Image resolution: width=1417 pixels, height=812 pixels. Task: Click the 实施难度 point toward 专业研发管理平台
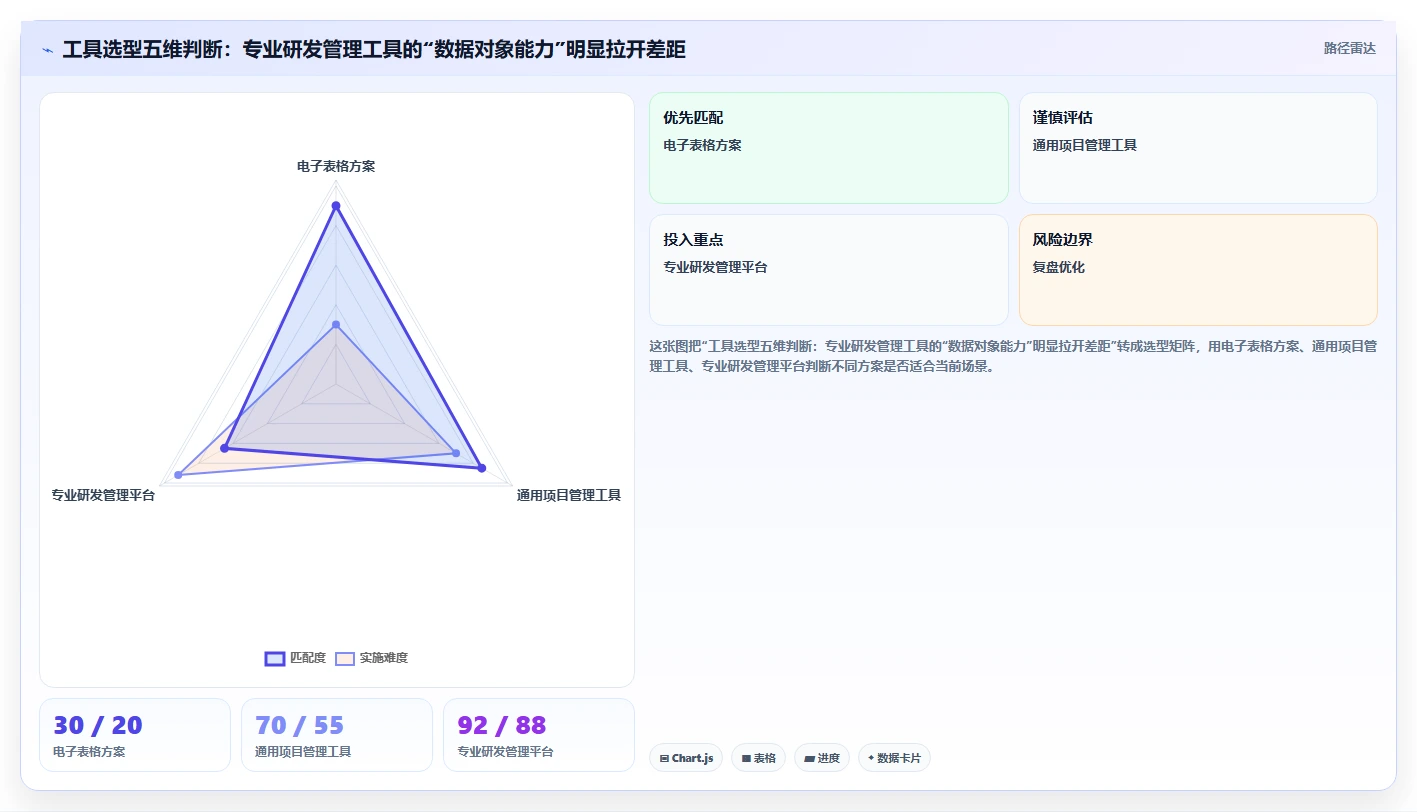pos(179,474)
